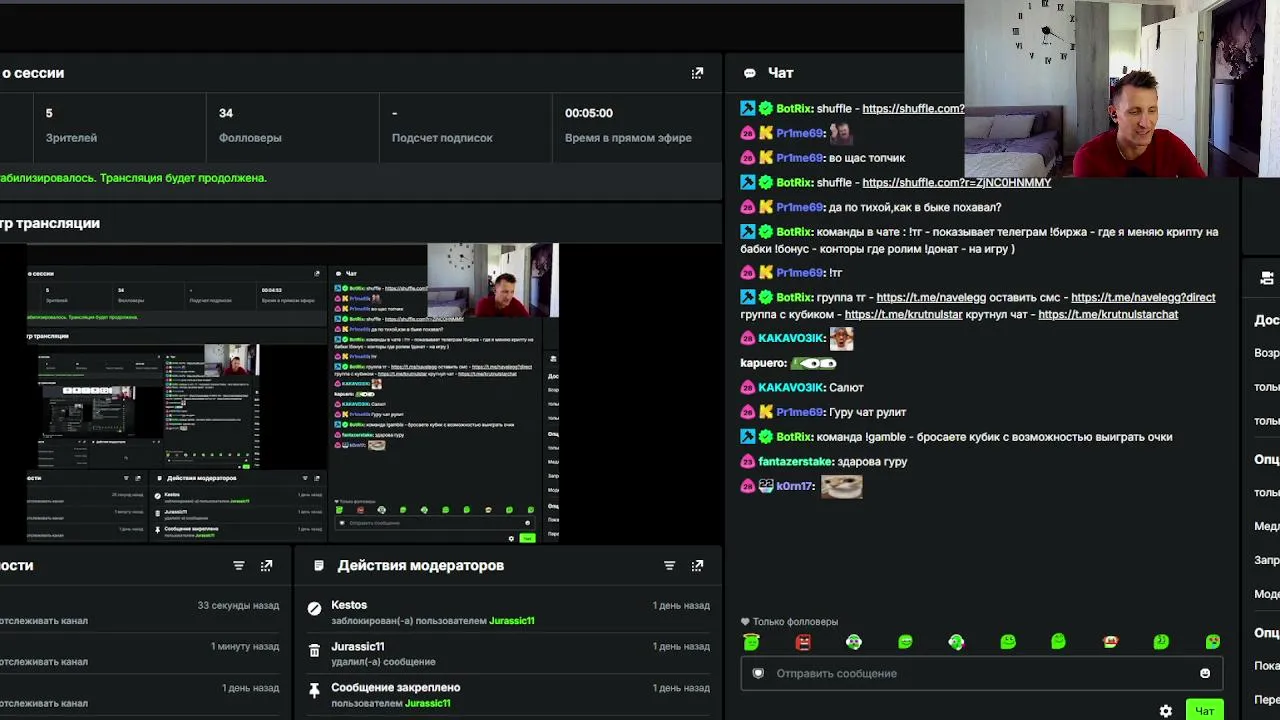
Task: Open the top shuffle link in chat
Action: pos(913,108)
